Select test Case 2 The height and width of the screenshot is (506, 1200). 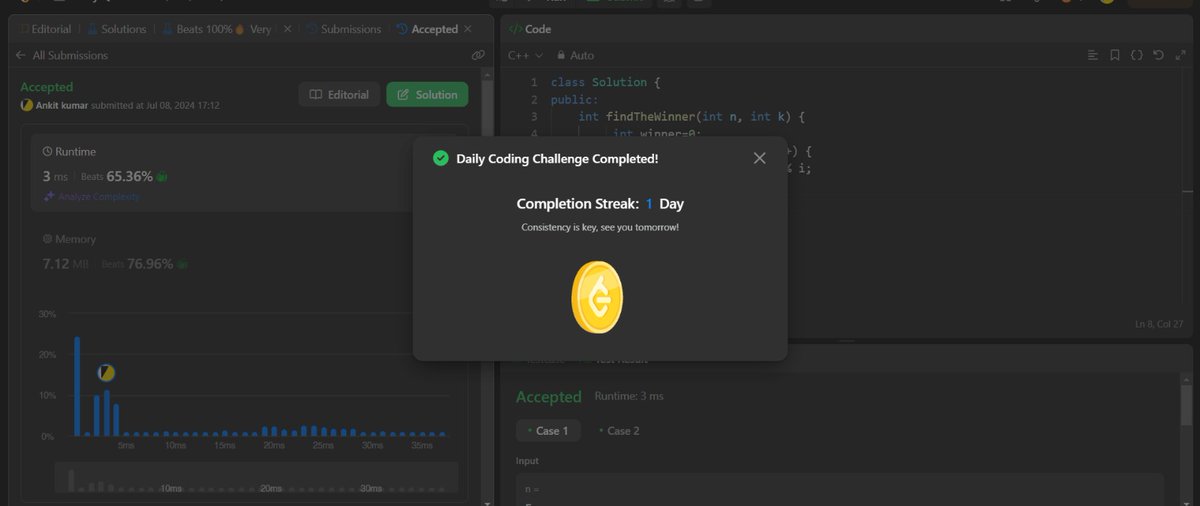620,430
